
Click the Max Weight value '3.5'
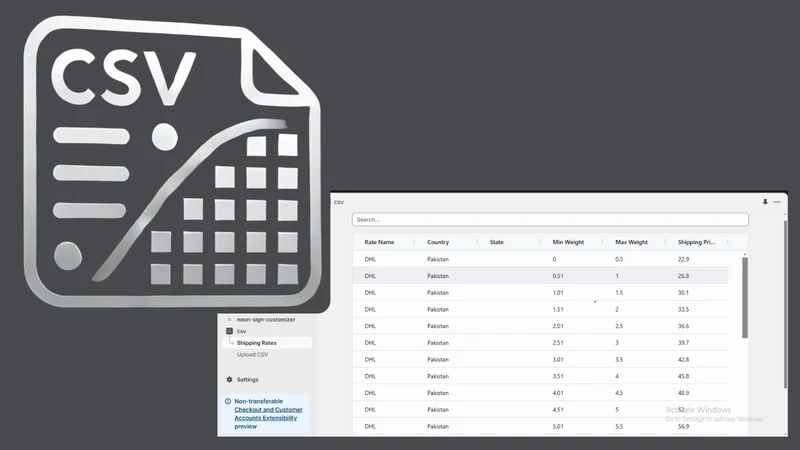coord(619,360)
